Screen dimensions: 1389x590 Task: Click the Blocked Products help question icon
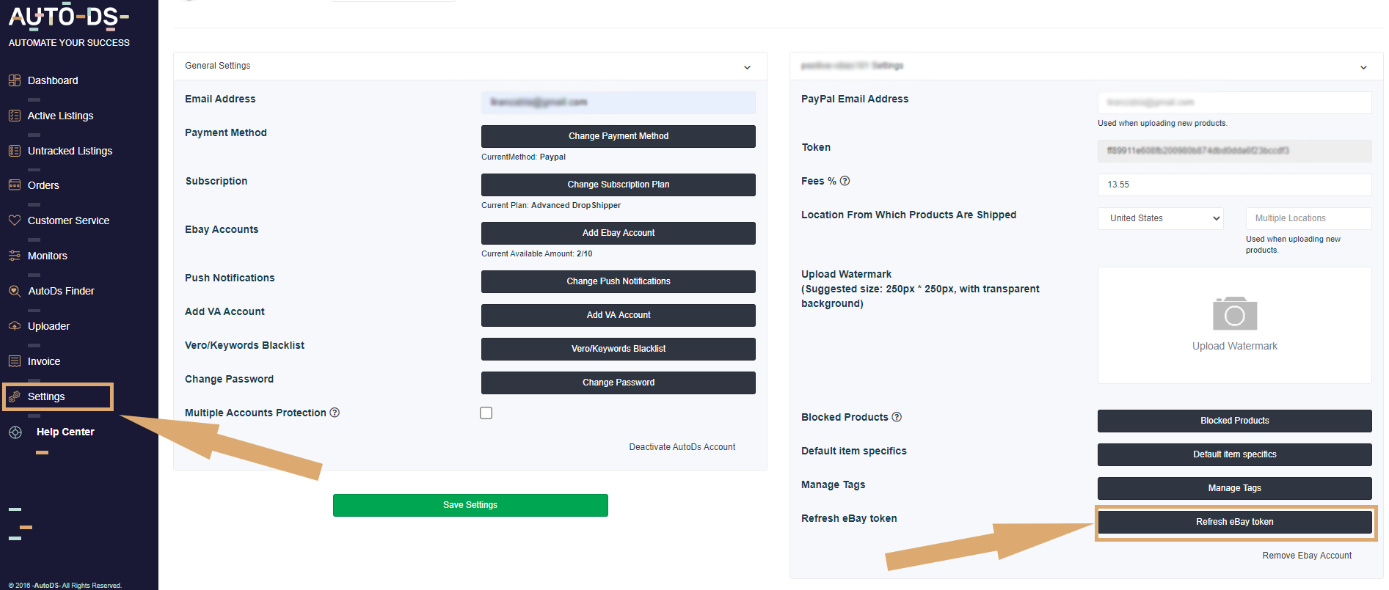click(897, 417)
